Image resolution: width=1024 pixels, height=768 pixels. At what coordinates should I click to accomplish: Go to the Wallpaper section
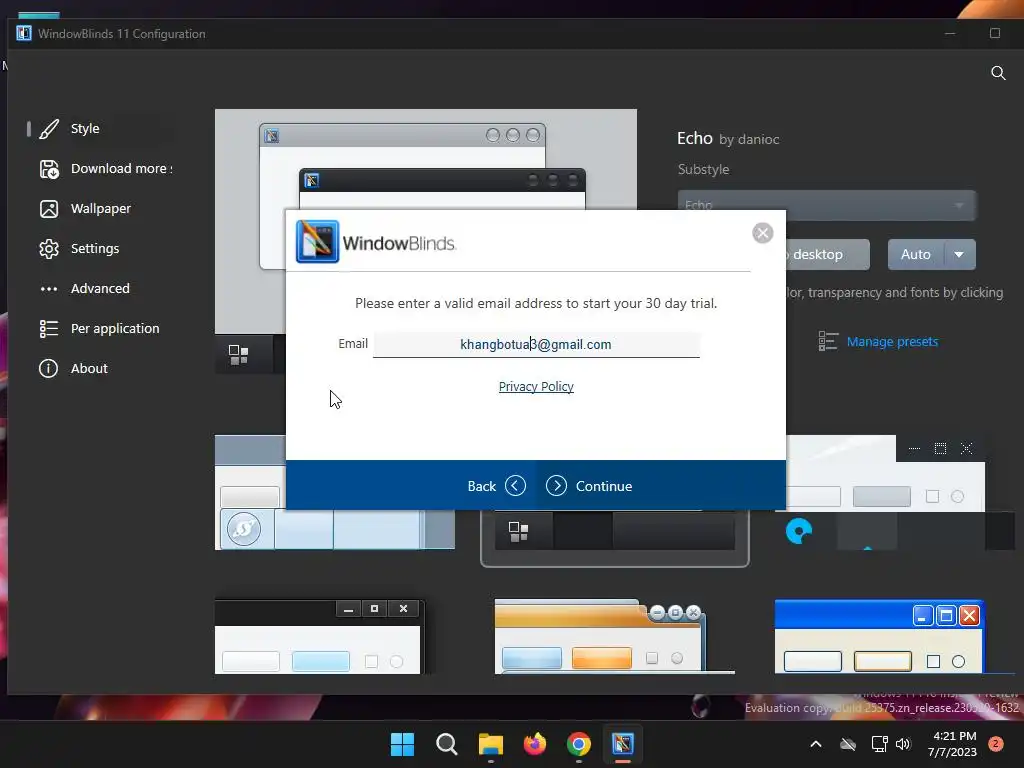pyautogui.click(x=101, y=208)
